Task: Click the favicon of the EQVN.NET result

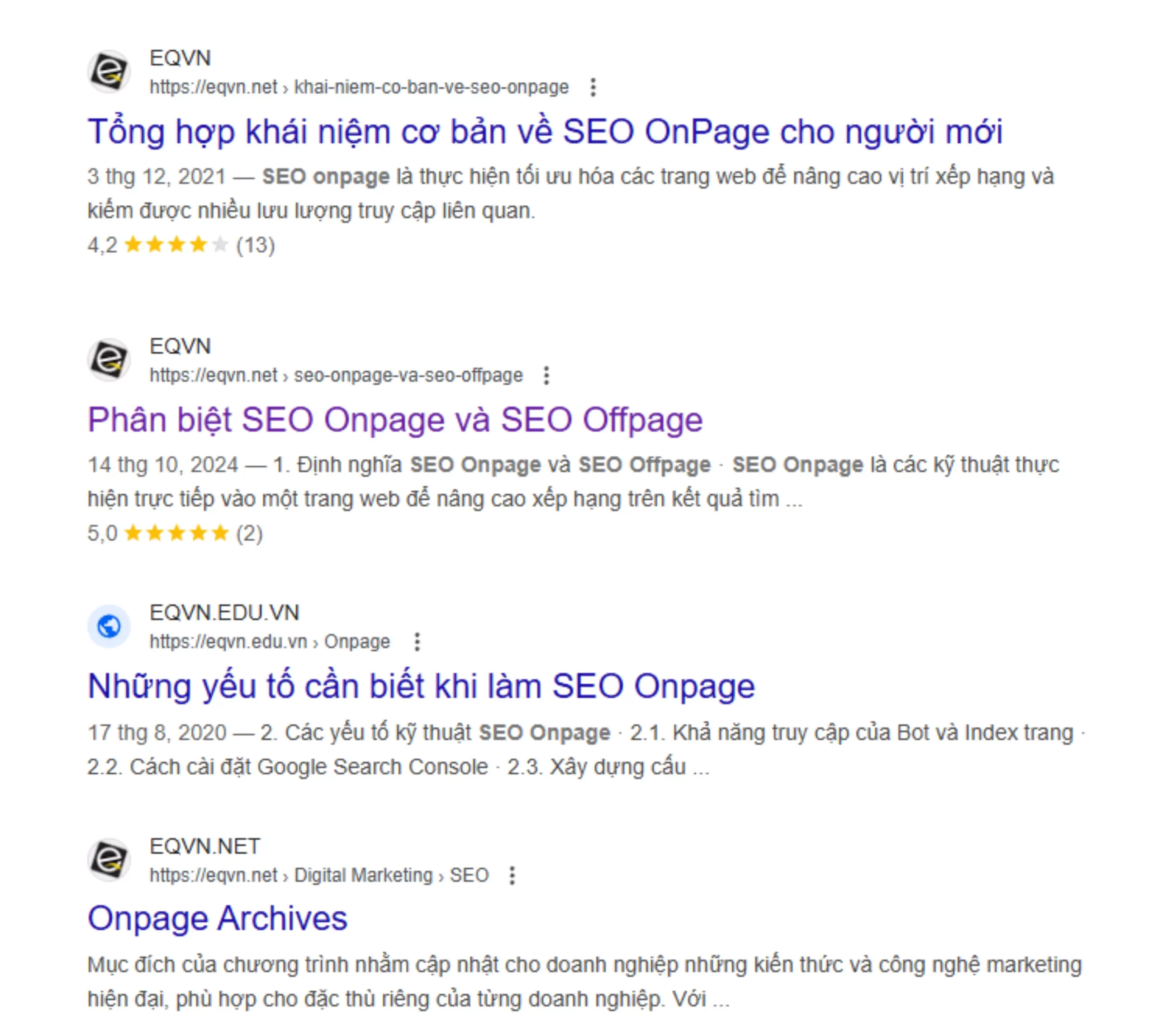Action: pos(109,860)
